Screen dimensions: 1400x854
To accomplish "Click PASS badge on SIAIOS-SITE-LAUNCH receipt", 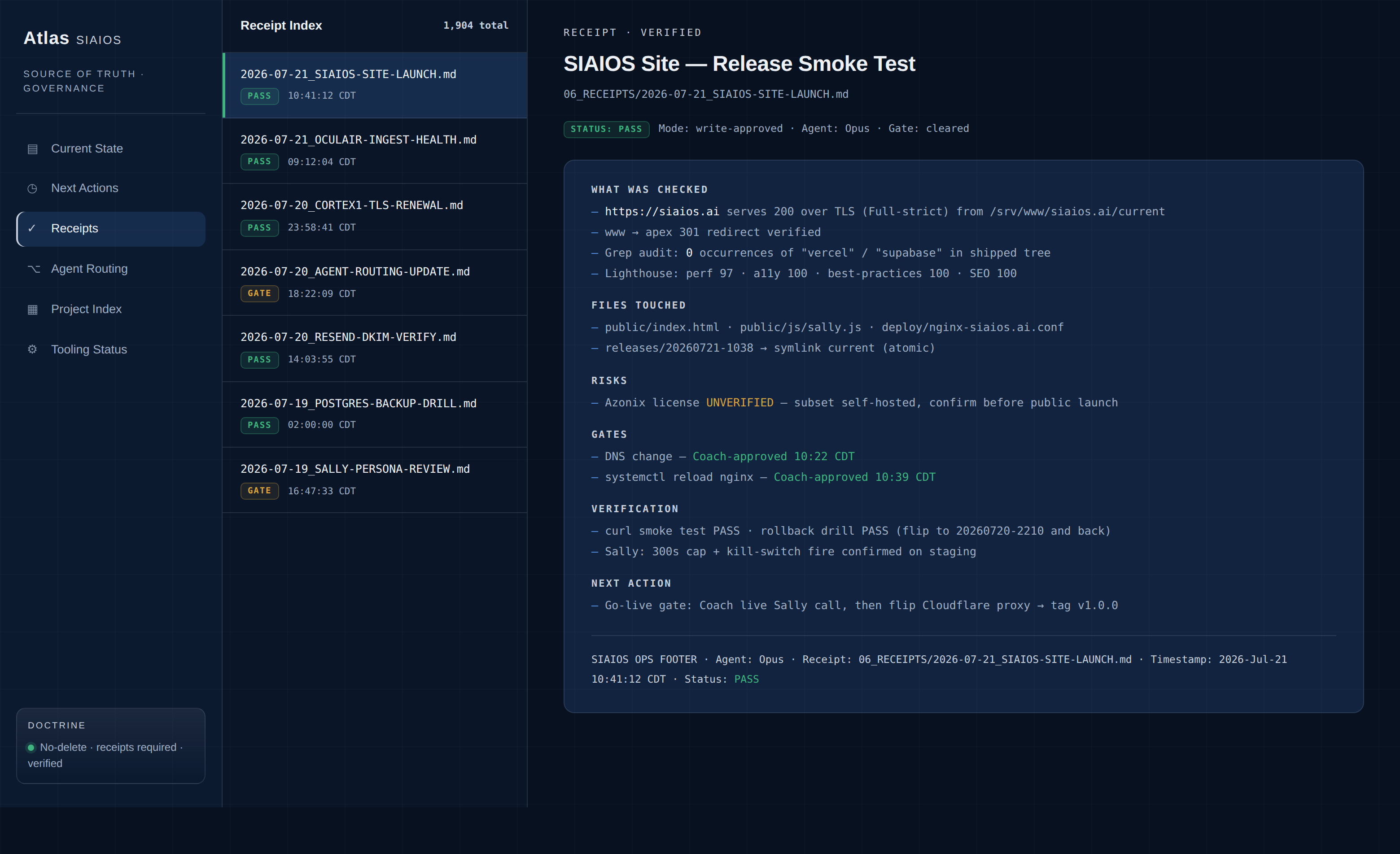I will [x=259, y=96].
